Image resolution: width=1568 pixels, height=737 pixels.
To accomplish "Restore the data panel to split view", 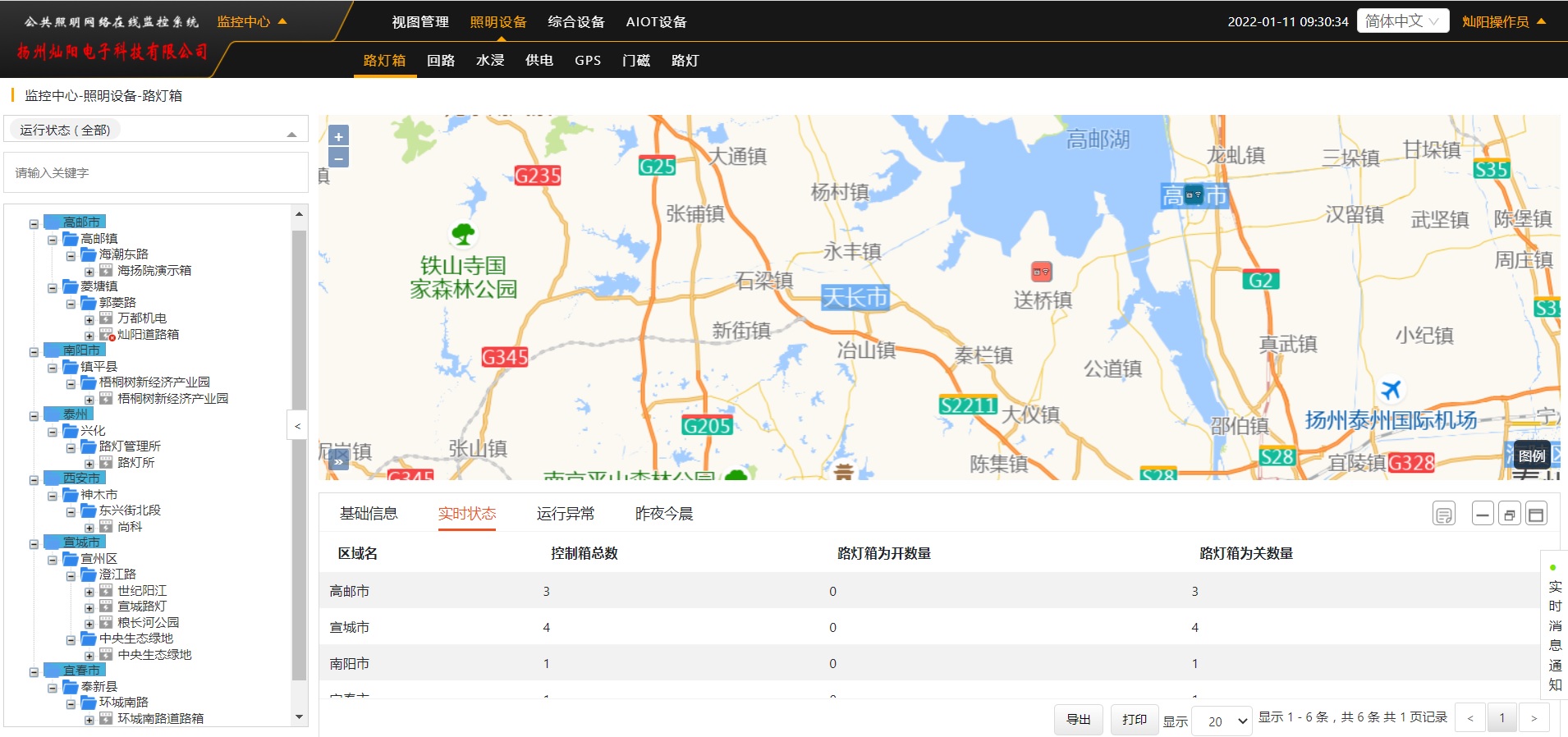I will [x=1509, y=515].
